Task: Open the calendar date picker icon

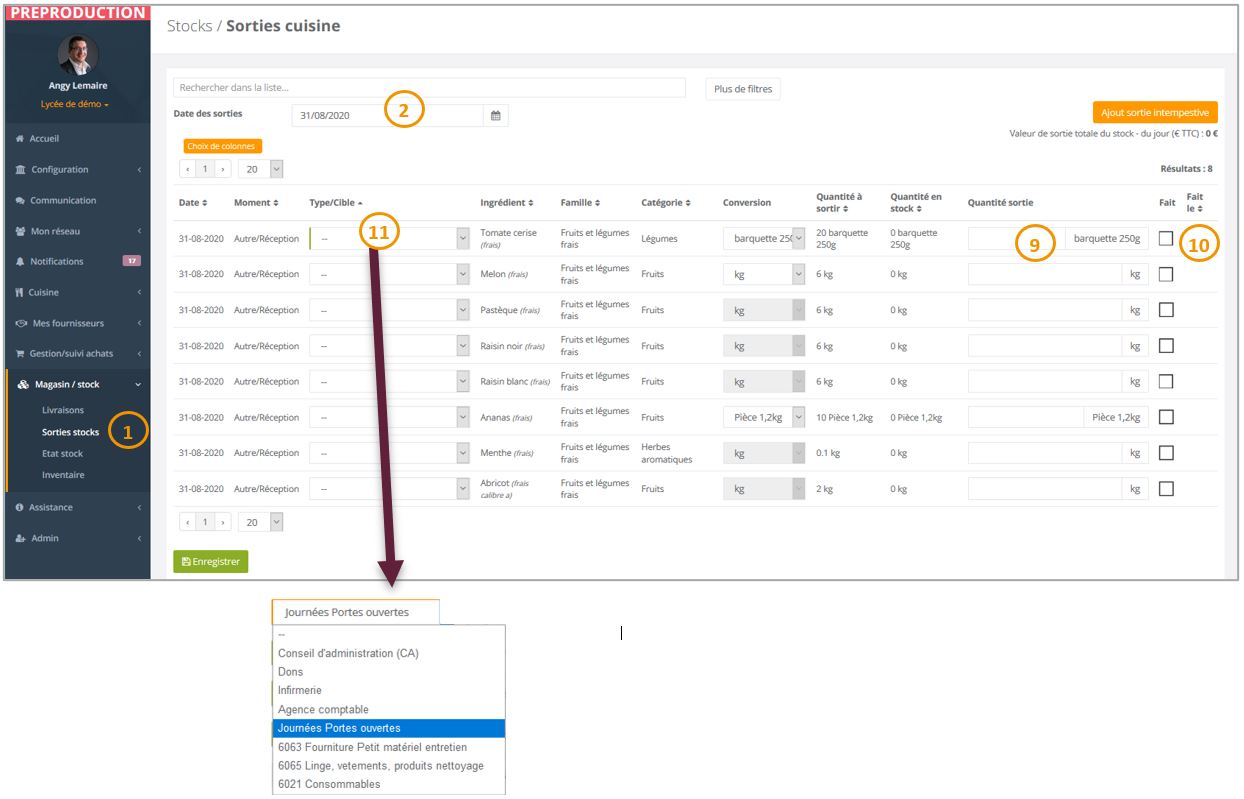Action: 495,116
